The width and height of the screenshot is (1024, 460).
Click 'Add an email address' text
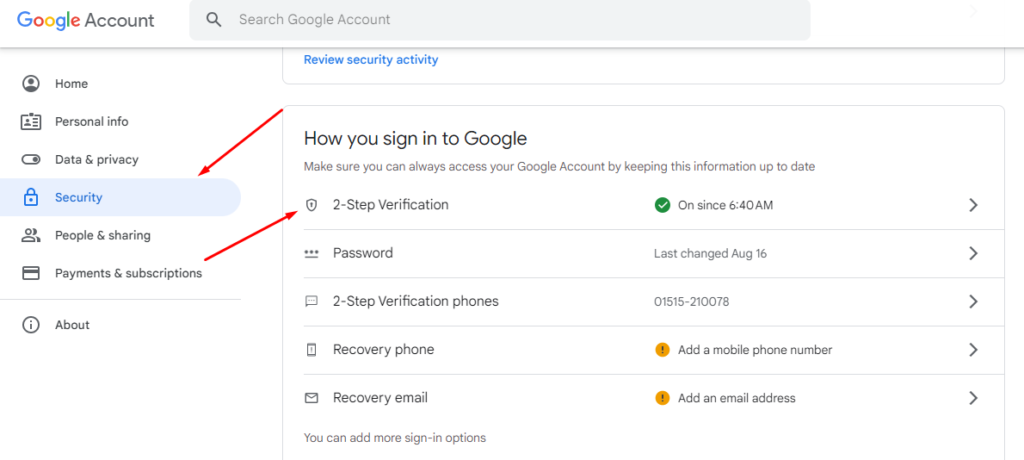[x=737, y=398]
